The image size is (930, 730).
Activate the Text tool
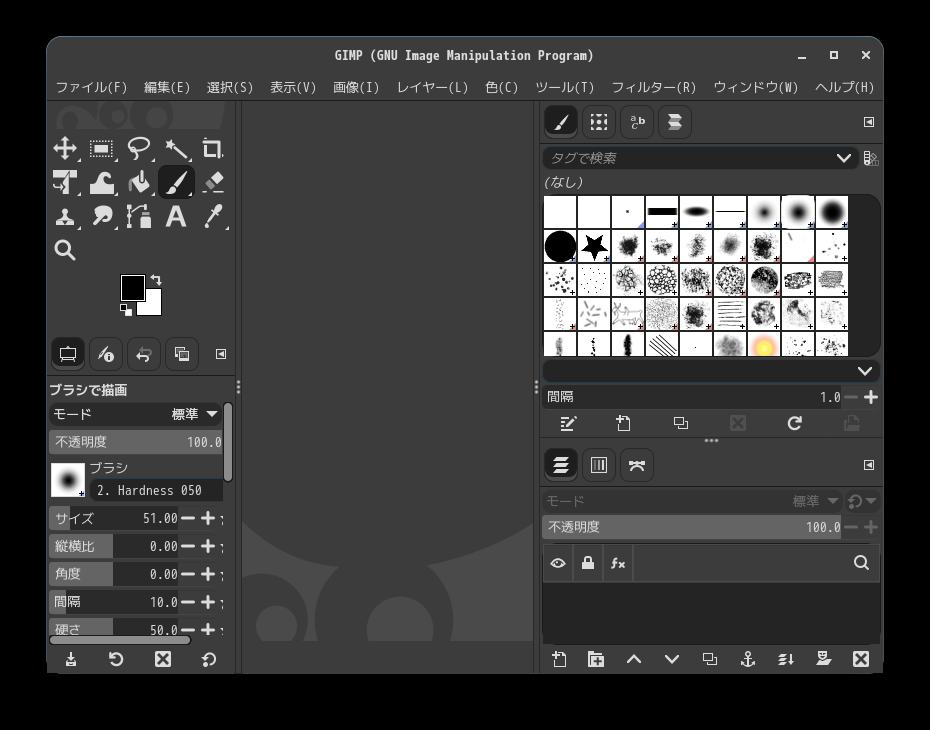(176, 216)
